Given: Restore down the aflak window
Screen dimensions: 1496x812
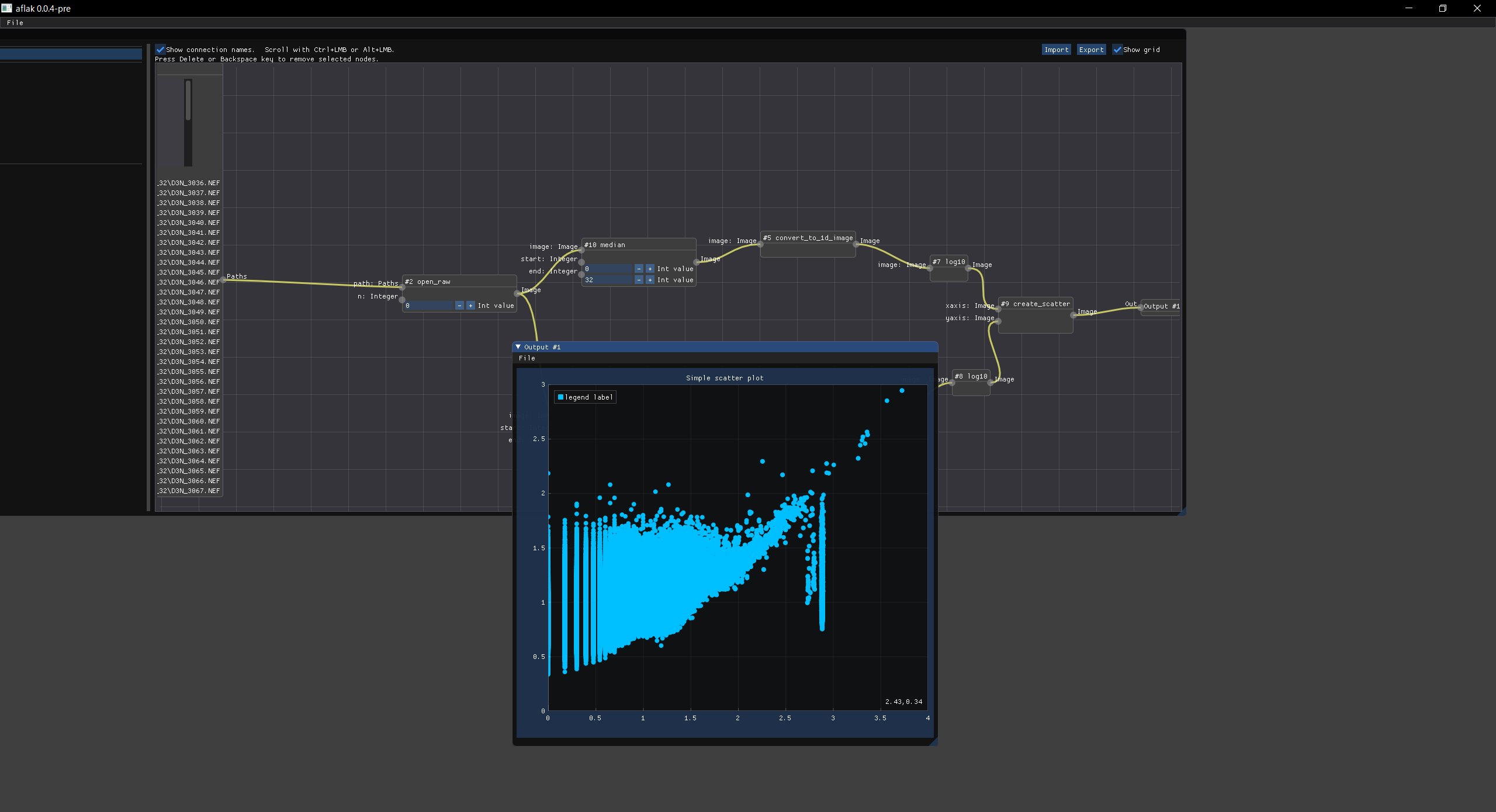Looking at the screenshot, I should pyautogui.click(x=1443, y=8).
